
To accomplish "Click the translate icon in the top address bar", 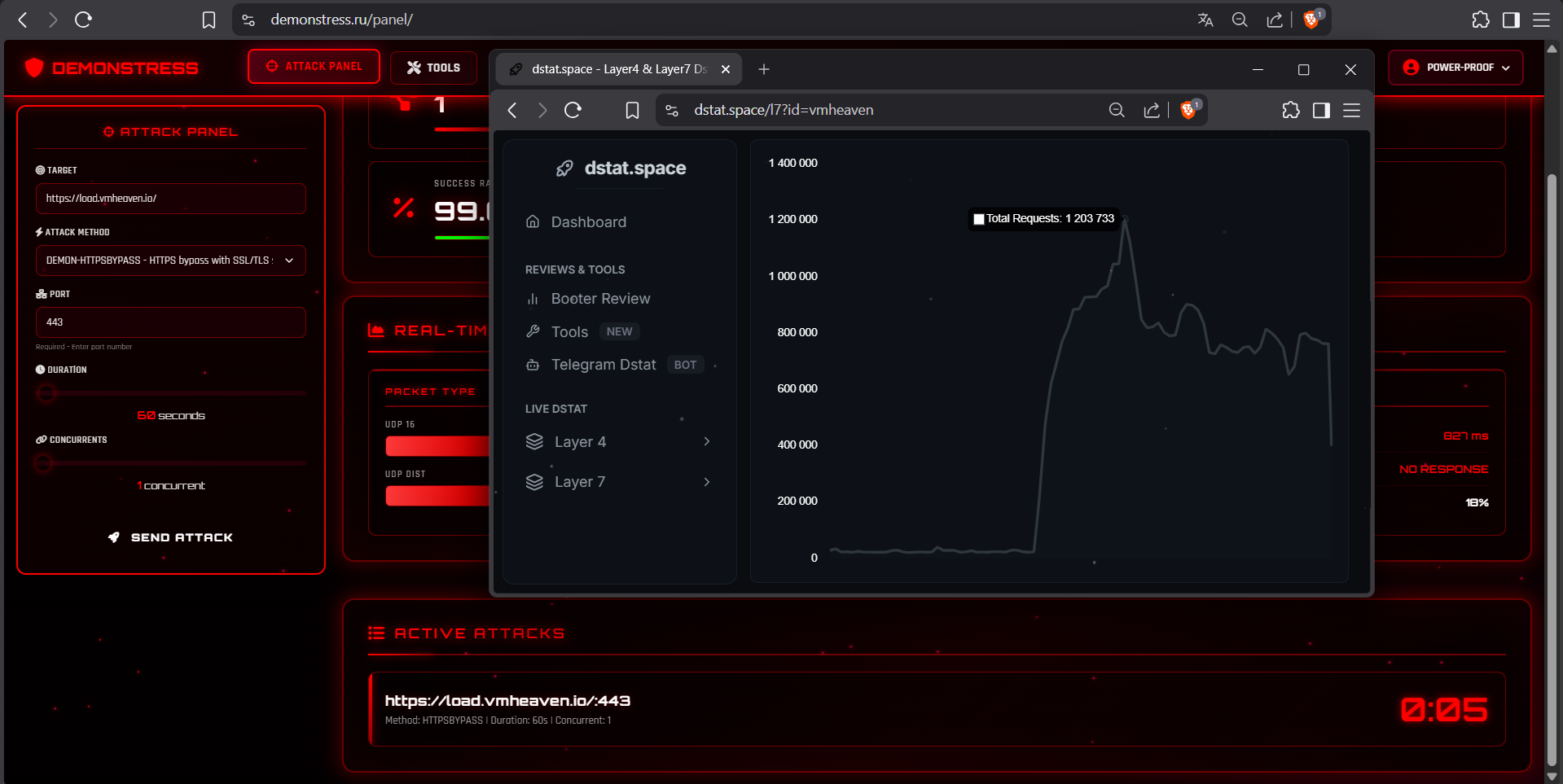I will pos(1205,20).
